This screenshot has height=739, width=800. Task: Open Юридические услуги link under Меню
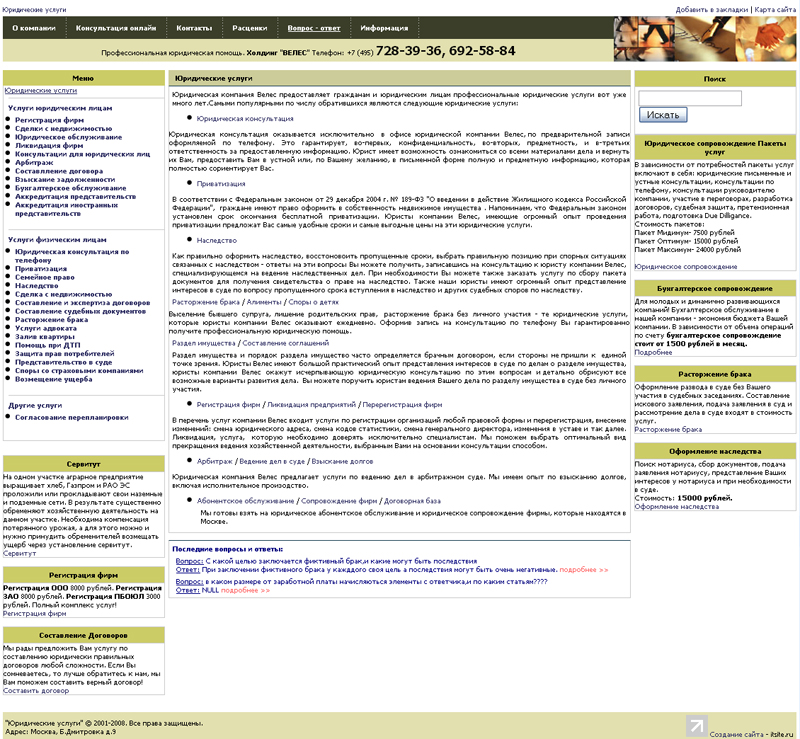[41, 90]
